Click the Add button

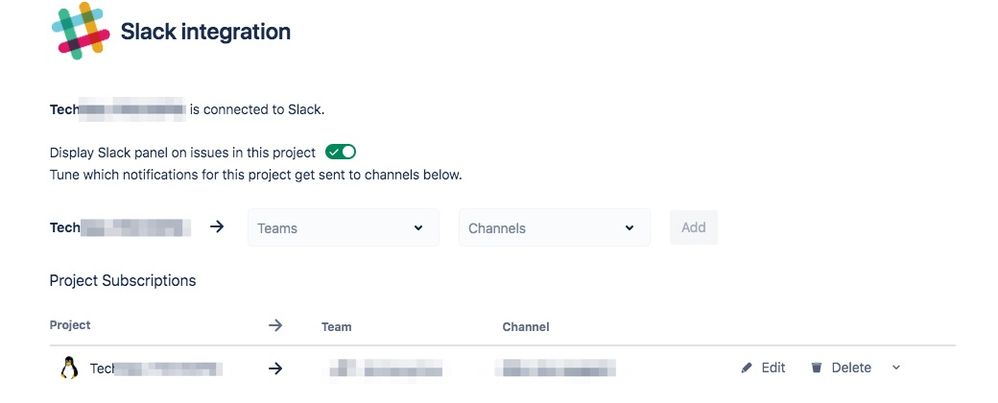(694, 227)
